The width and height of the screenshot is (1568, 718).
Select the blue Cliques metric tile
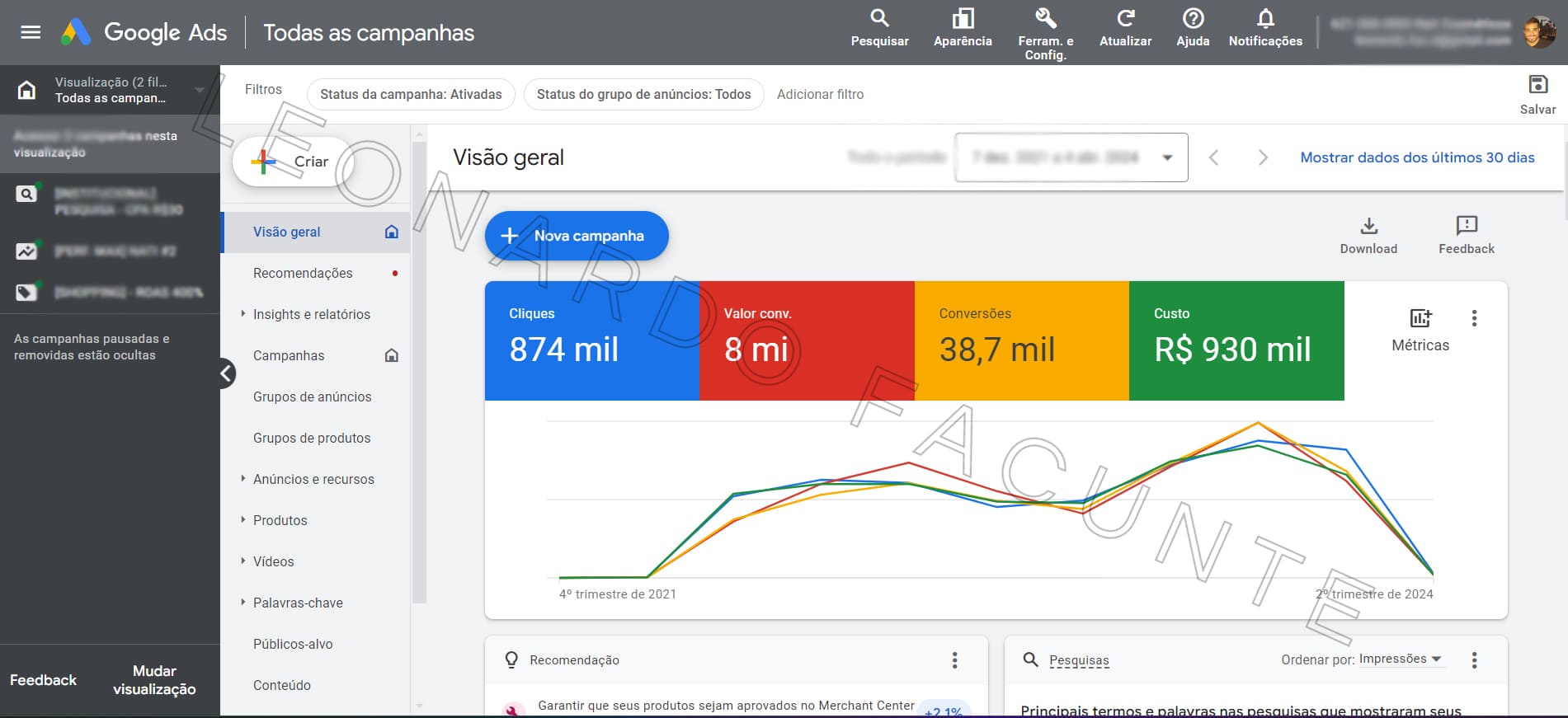591,340
